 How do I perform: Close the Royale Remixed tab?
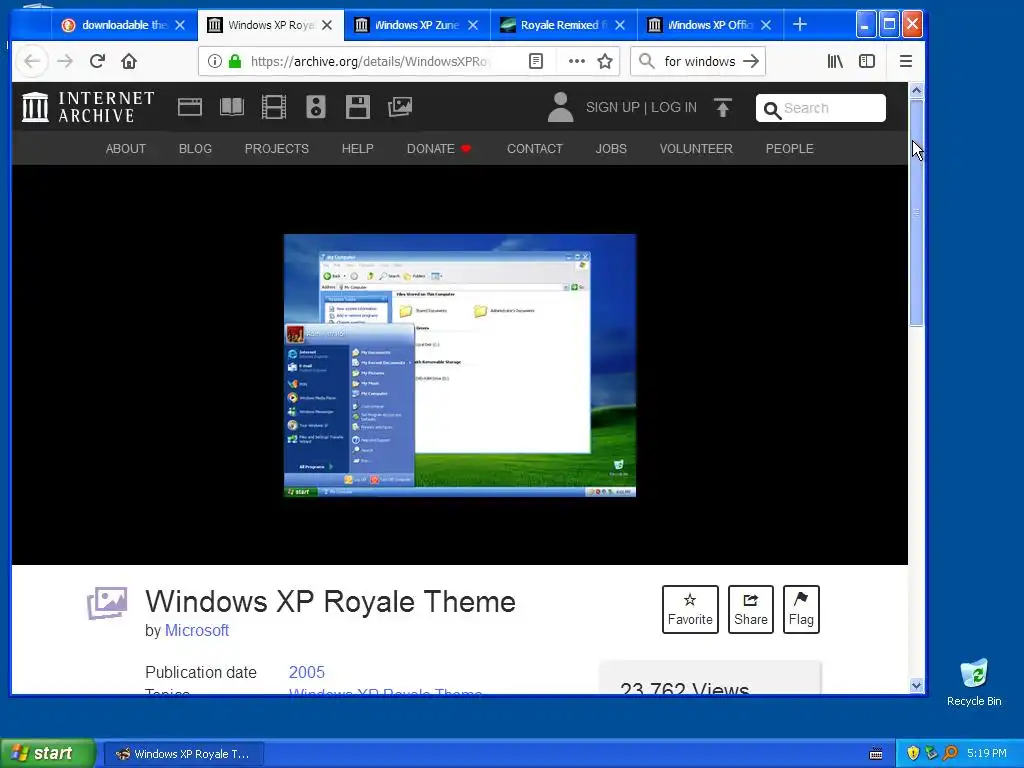(x=620, y=25)
